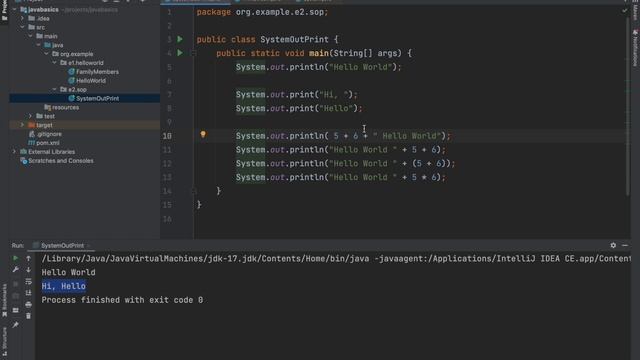
Task: Open the Bookmarks tool window
Action: pos(4,300)
